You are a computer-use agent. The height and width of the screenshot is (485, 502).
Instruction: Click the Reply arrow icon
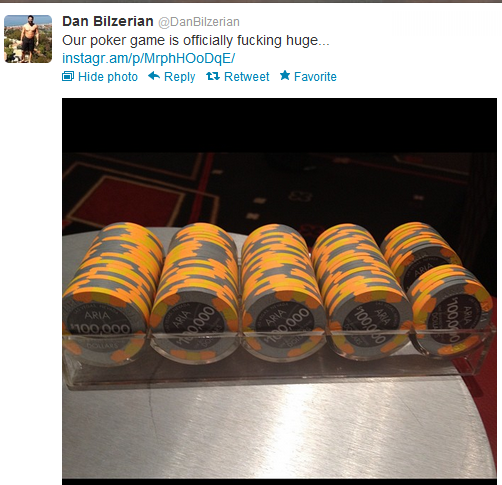pos(154,76)
